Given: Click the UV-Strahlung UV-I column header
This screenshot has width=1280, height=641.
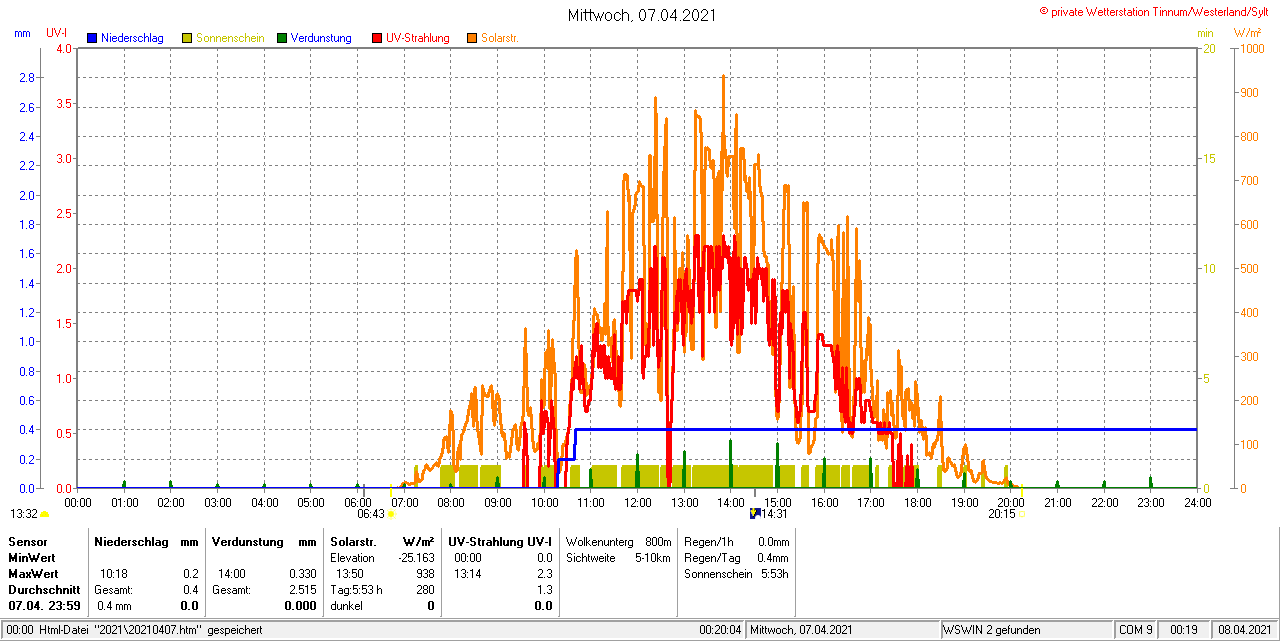Looking at the screenshot, I should click(x=500, y=541).
